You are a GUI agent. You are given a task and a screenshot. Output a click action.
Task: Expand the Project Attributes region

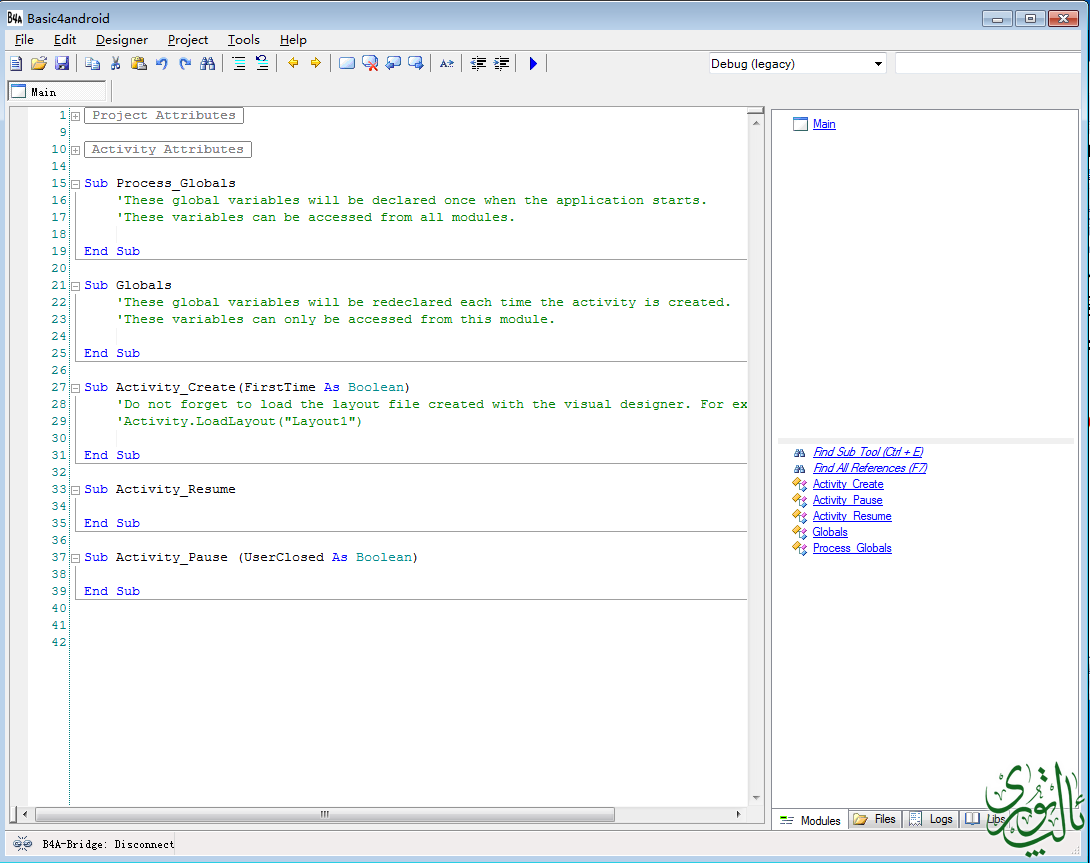[x=76, y=116]
